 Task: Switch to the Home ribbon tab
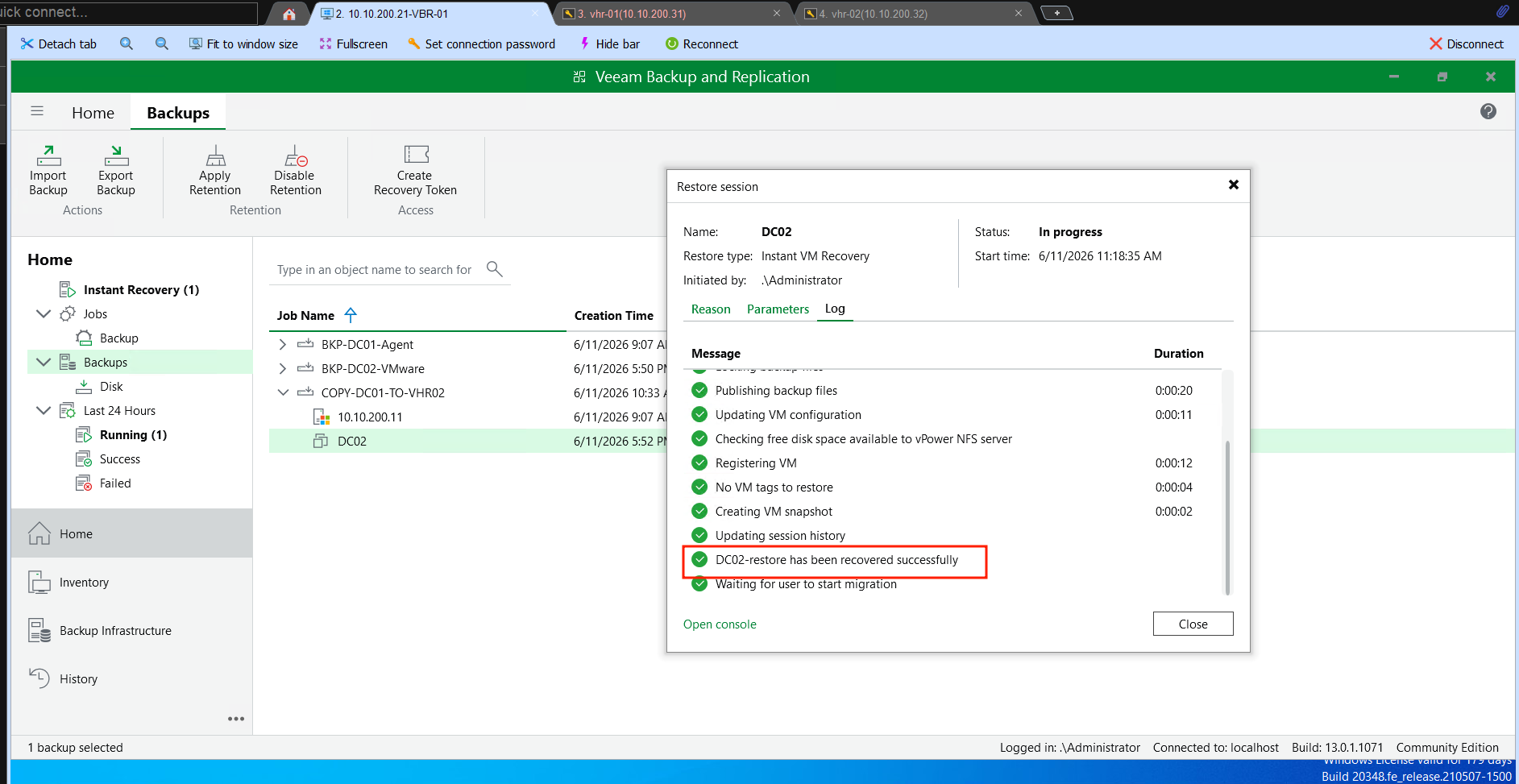(x=93, y=114)
